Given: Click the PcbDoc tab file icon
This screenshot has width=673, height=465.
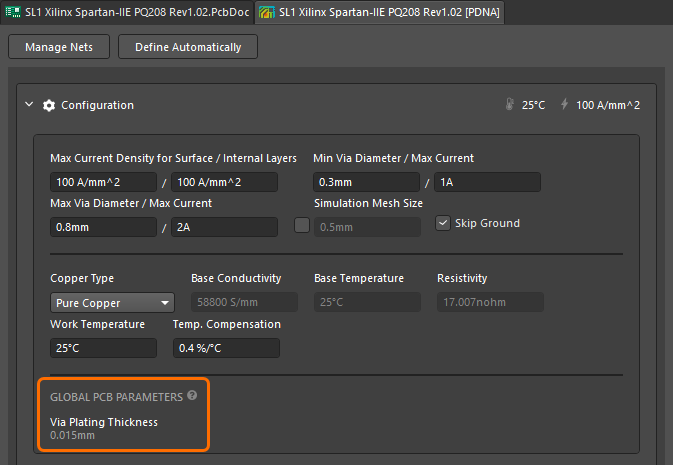Looking at the screenshot, I should coord(14,12).
